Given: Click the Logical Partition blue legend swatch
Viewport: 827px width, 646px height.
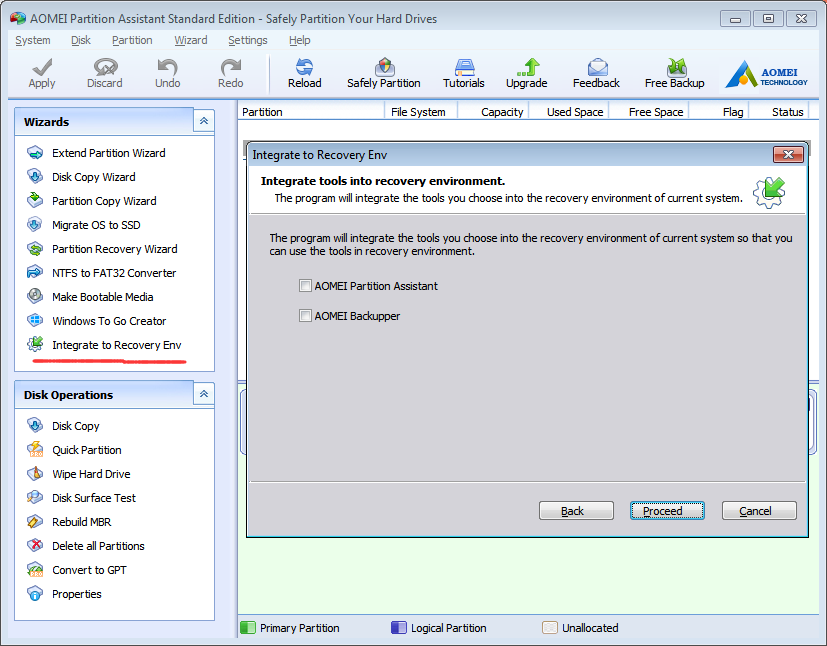Looking at the screenshot, I should (x=399, y=628).
